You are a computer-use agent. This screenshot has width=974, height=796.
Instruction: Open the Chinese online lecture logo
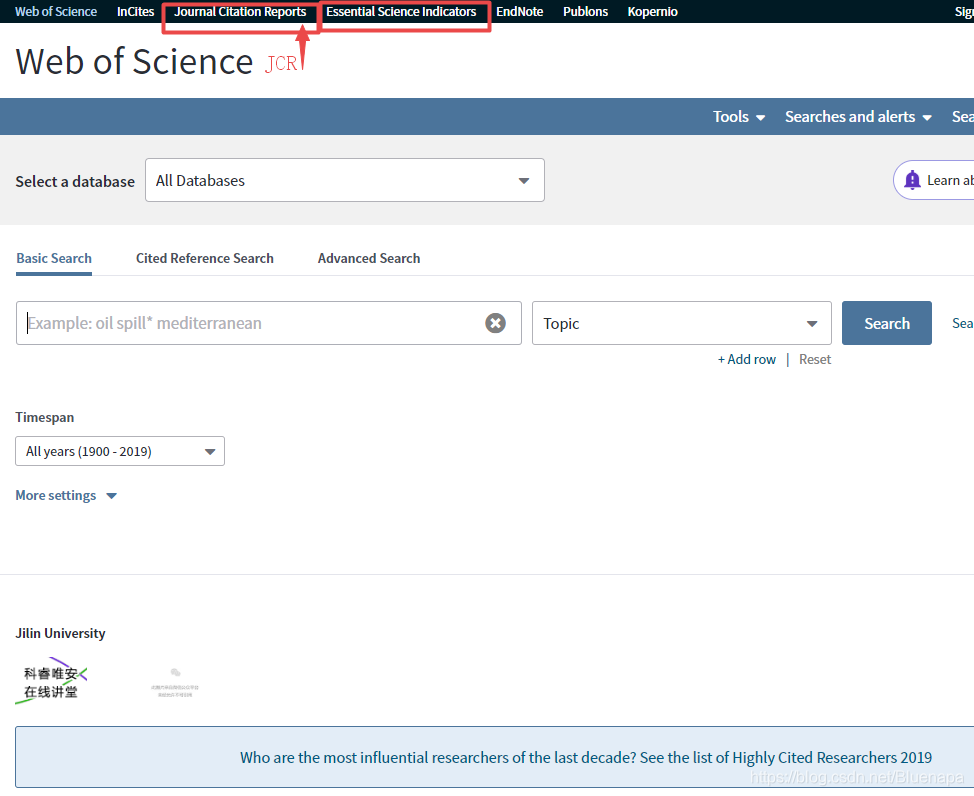52,681
